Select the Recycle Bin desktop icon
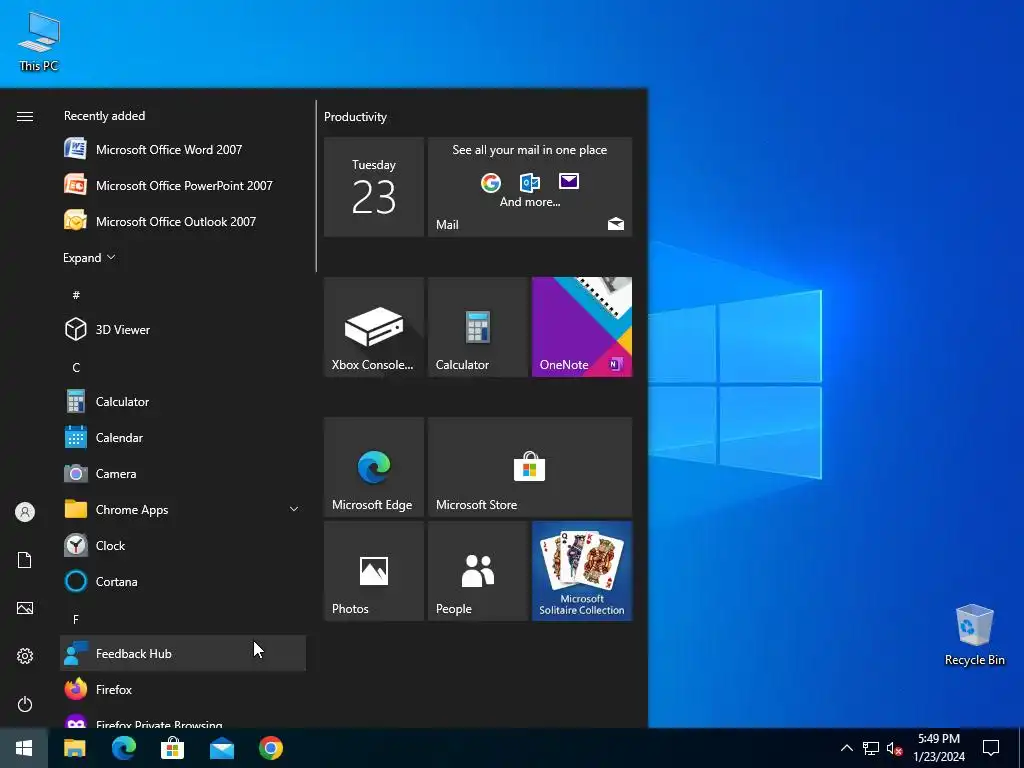 click(x=974, y=635)
